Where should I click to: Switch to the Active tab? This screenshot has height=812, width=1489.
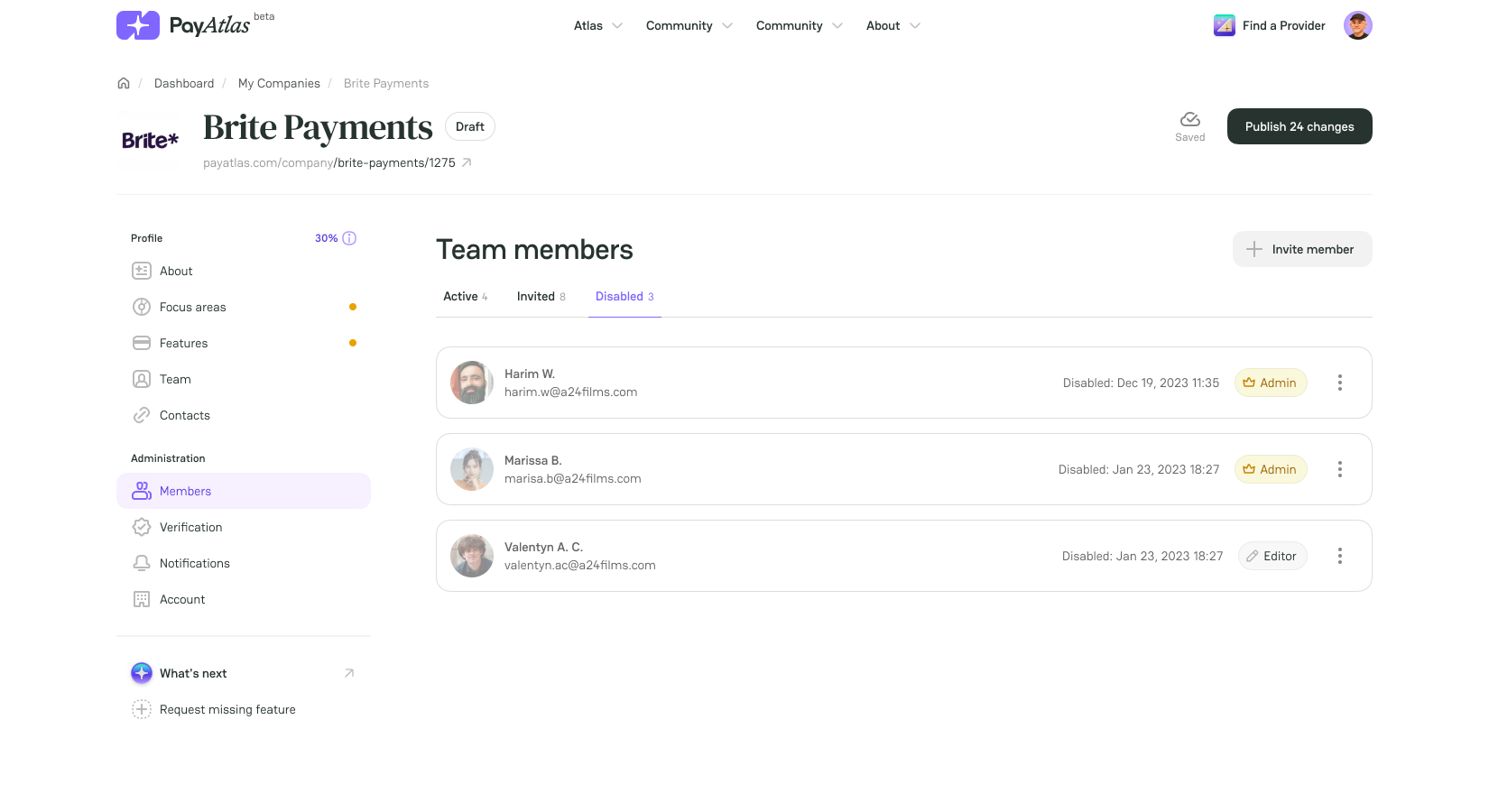[466, 296]
